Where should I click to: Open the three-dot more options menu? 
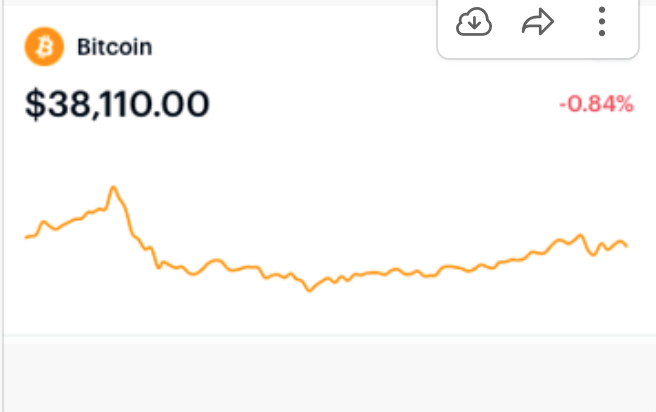point(602,22)
